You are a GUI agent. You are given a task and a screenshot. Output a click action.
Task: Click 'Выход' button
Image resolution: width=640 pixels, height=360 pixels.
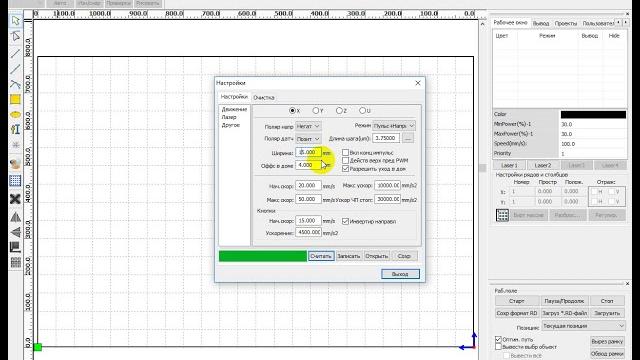coord(400,274)
